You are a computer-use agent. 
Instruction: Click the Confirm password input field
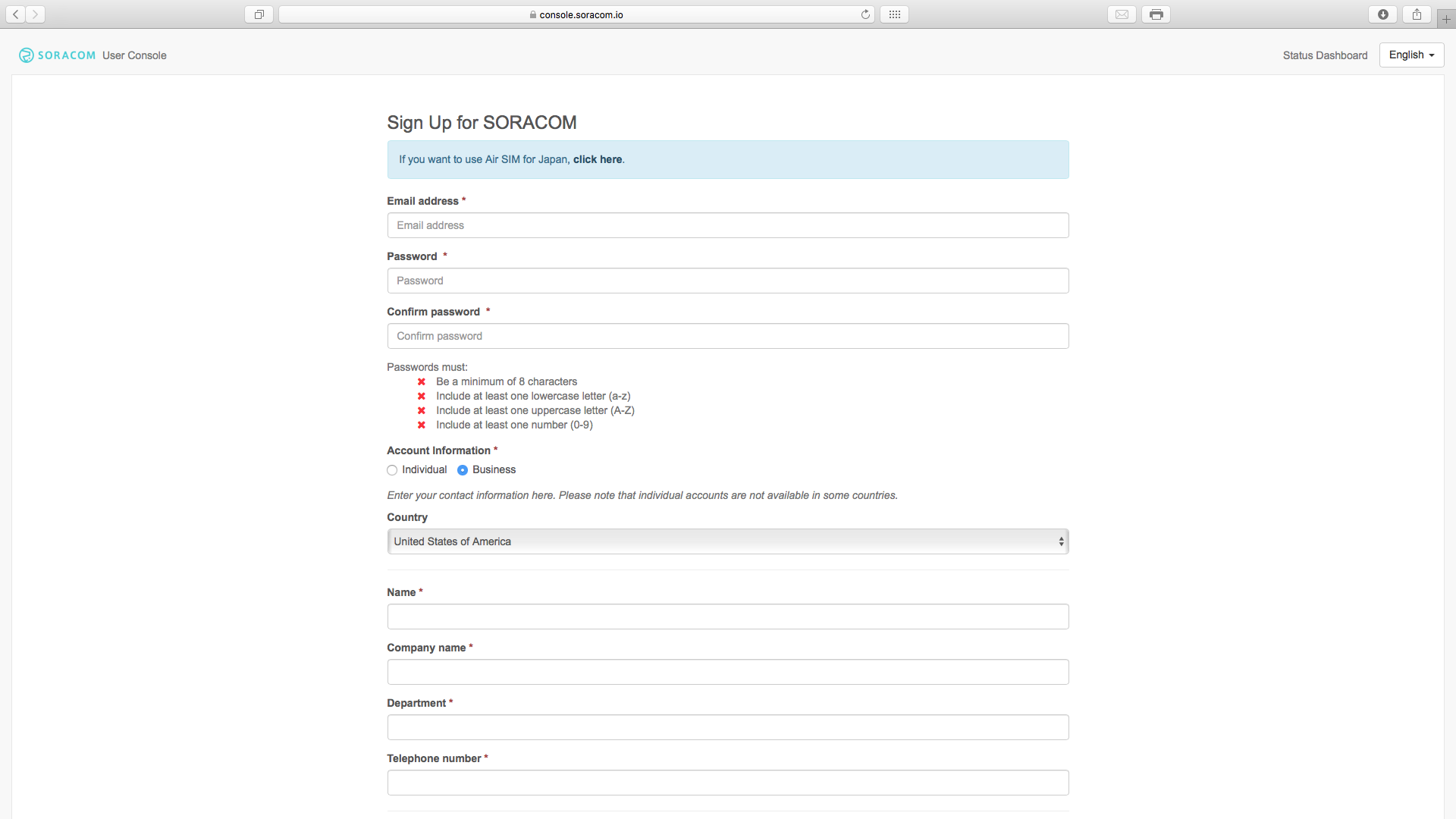click(x=727, y=336)
